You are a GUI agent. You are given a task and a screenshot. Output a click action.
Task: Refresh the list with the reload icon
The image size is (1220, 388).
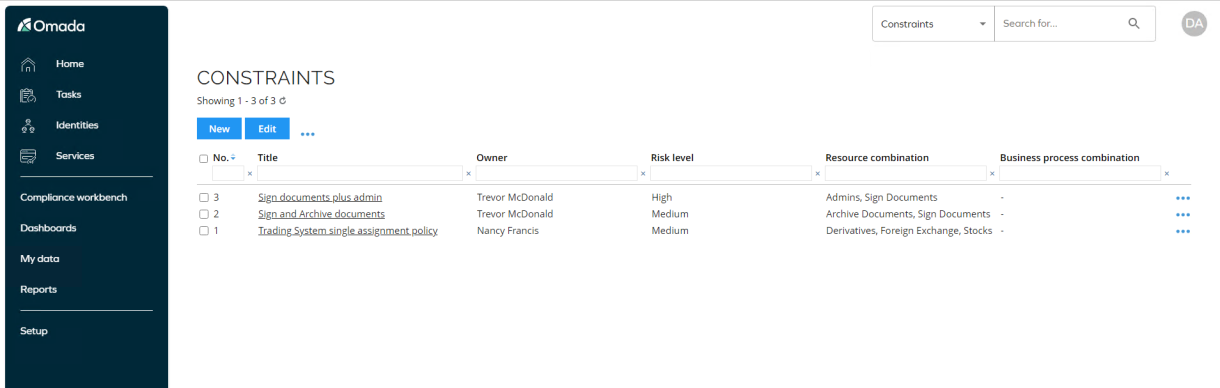coord(283,101)
